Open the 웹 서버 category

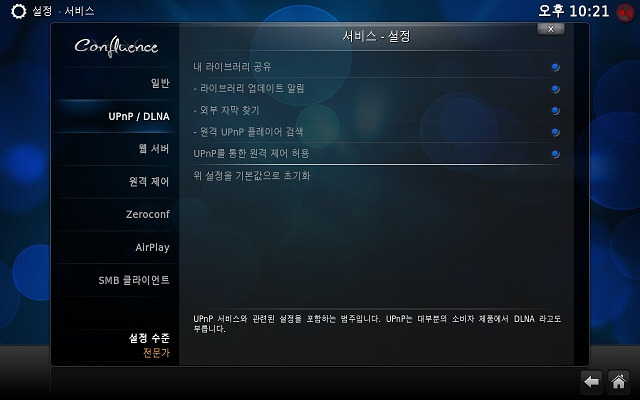pos(116,149)
